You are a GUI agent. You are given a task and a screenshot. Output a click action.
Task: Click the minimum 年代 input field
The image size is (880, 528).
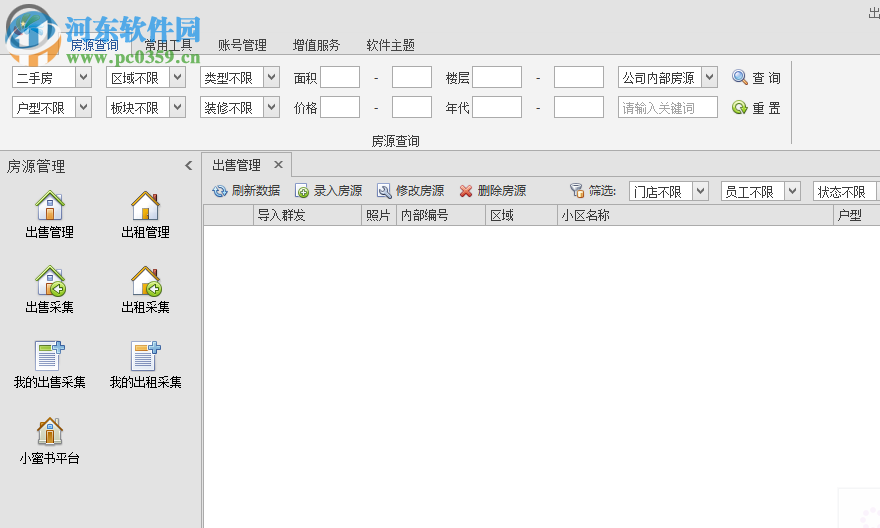point(497,107)
